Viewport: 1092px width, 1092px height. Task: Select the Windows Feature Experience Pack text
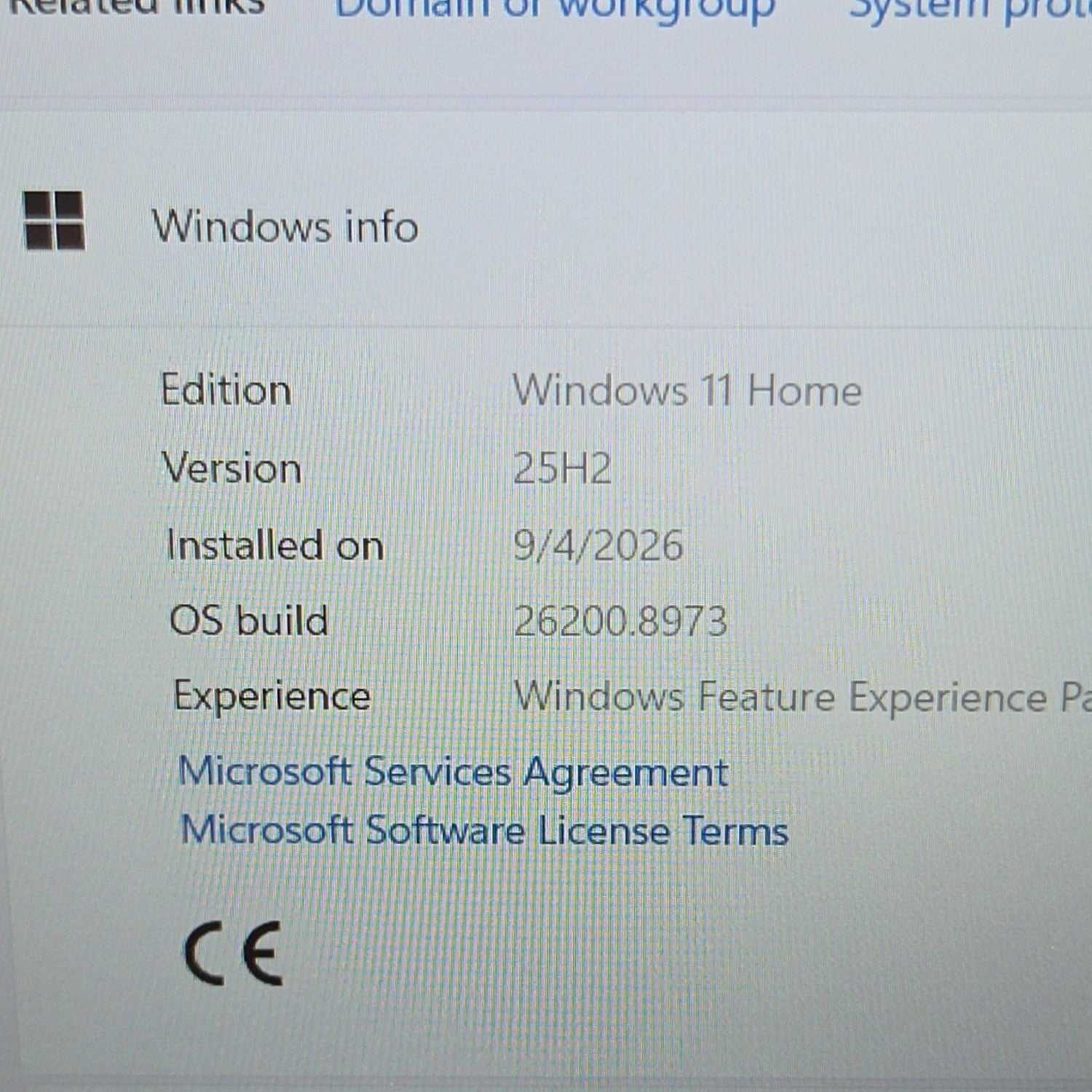tap(802, 697)
